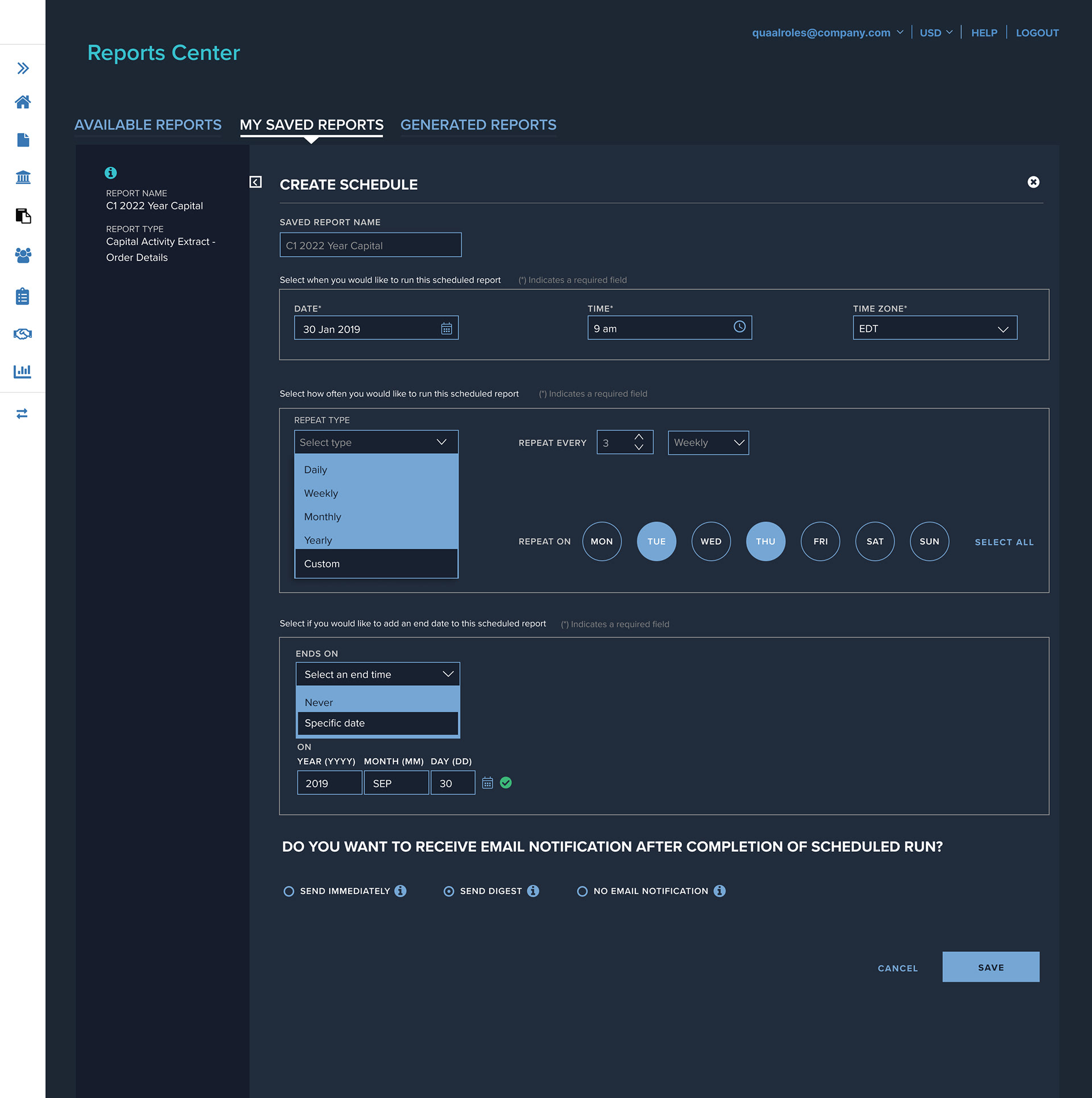Open the Time Zone EDT dropdown

point(935,328)
